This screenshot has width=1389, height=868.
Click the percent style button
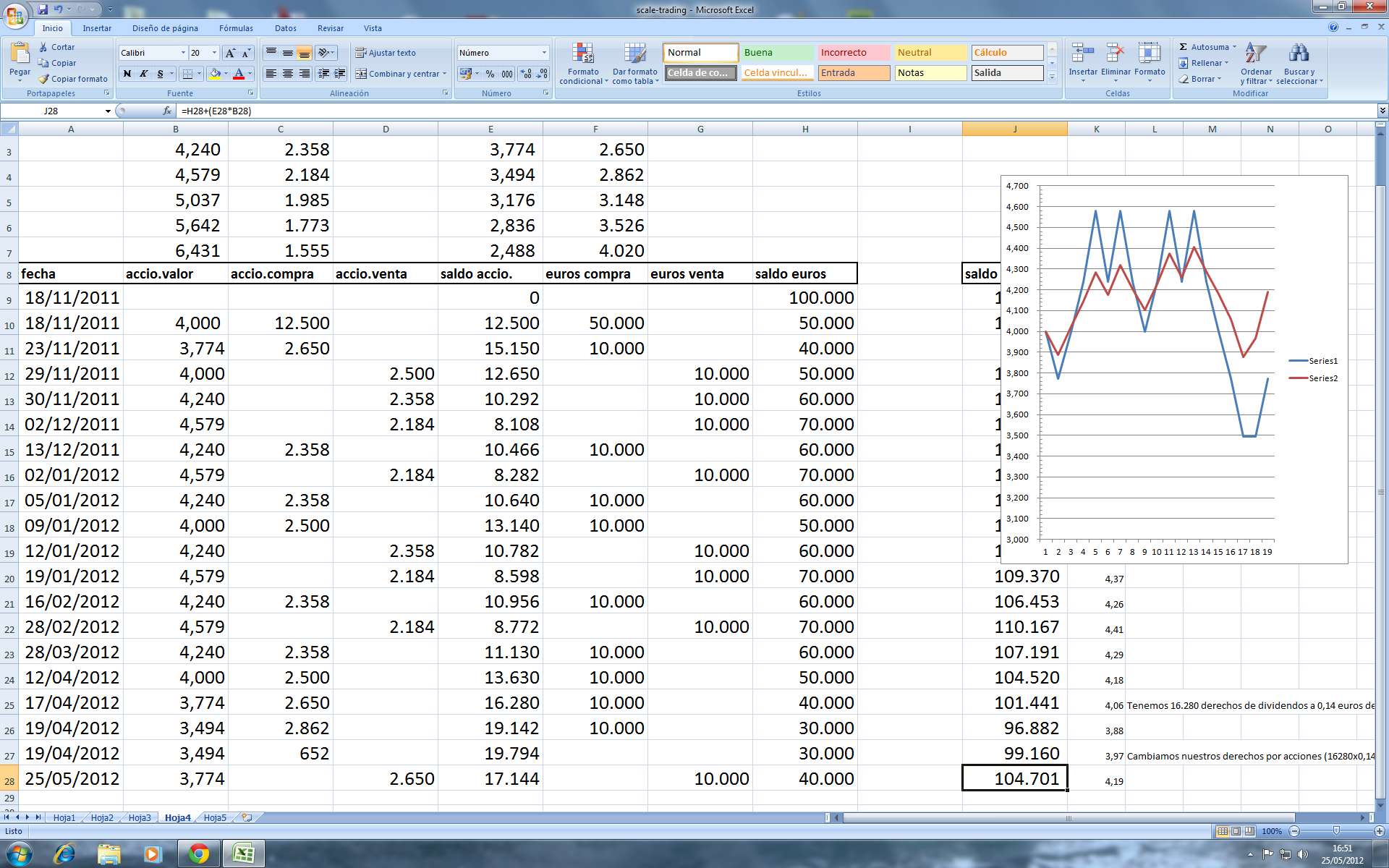click(x=490, y=74)
